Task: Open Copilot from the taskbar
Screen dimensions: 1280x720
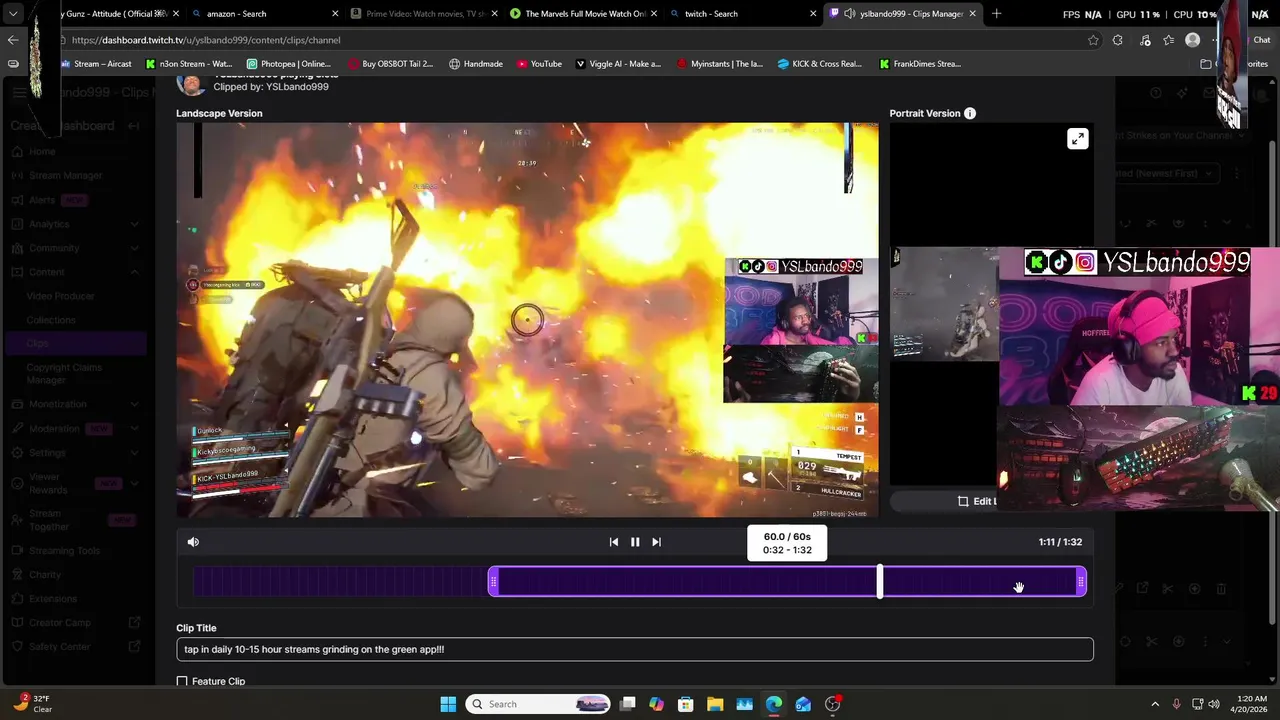Action: tap(656, 704)
